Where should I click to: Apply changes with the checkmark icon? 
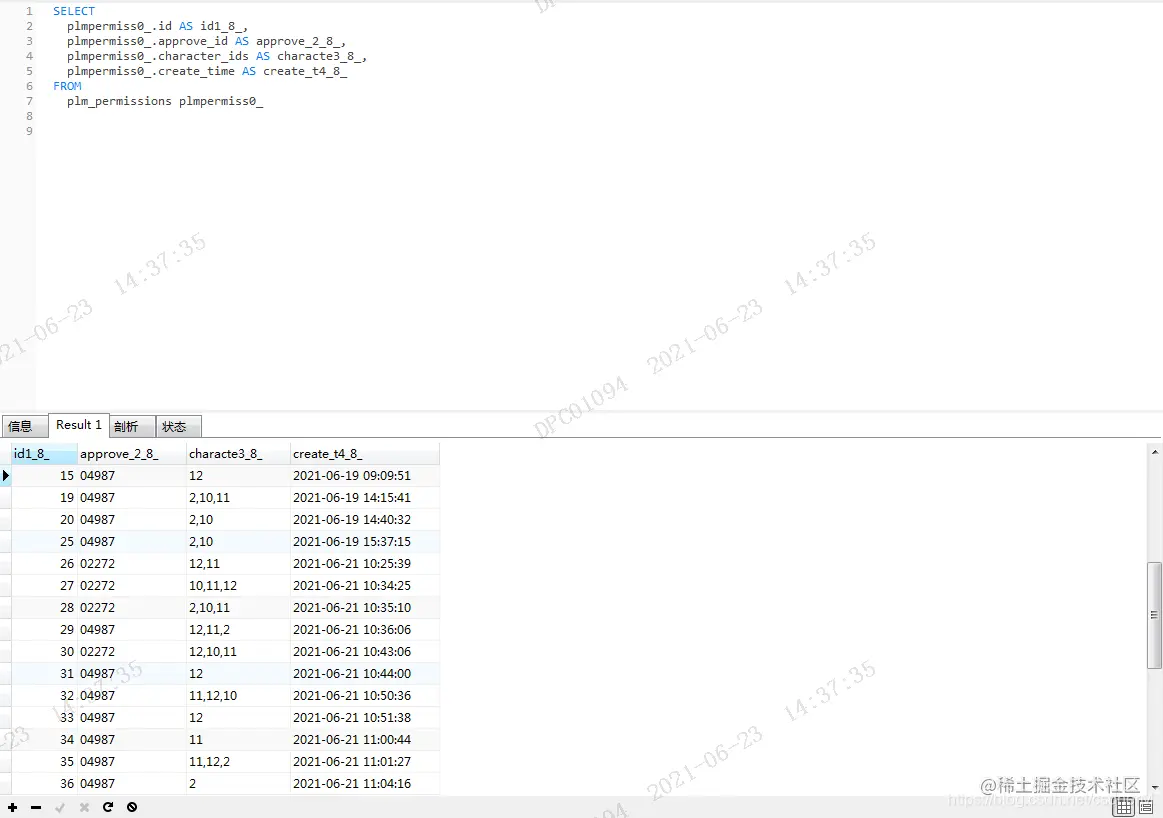(x=60, y=807)
